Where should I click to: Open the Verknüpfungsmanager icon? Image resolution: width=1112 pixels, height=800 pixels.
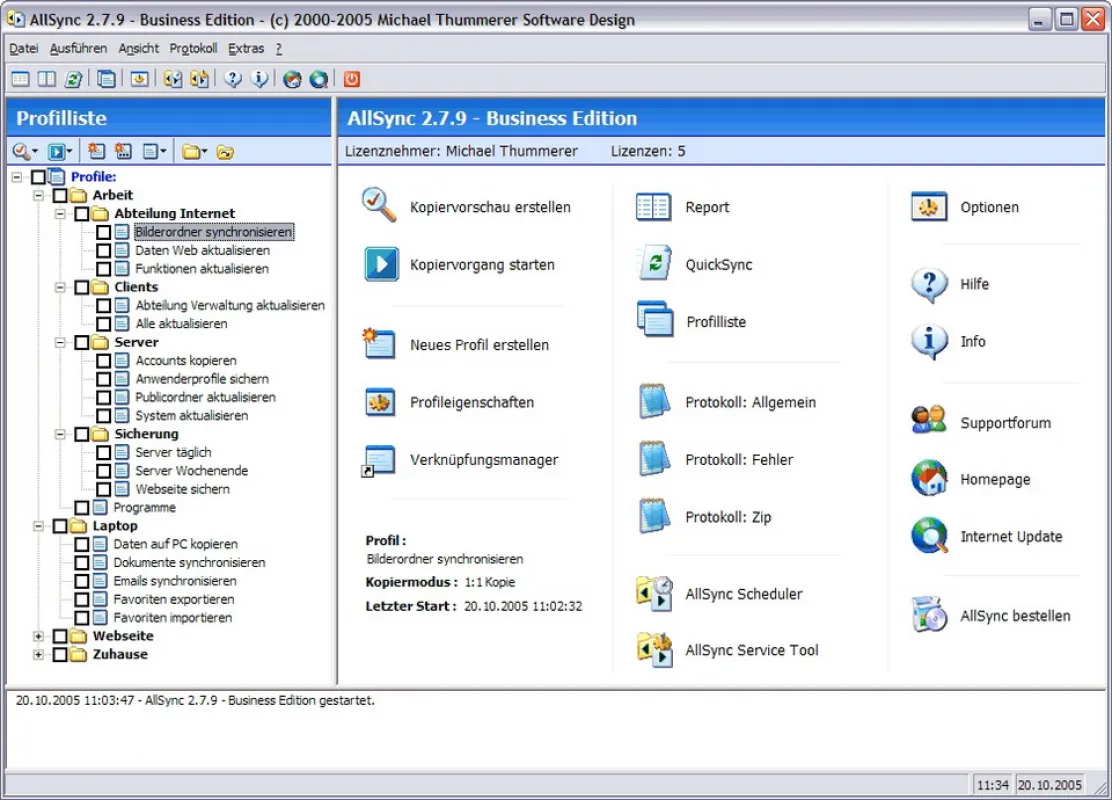[379, 460]
